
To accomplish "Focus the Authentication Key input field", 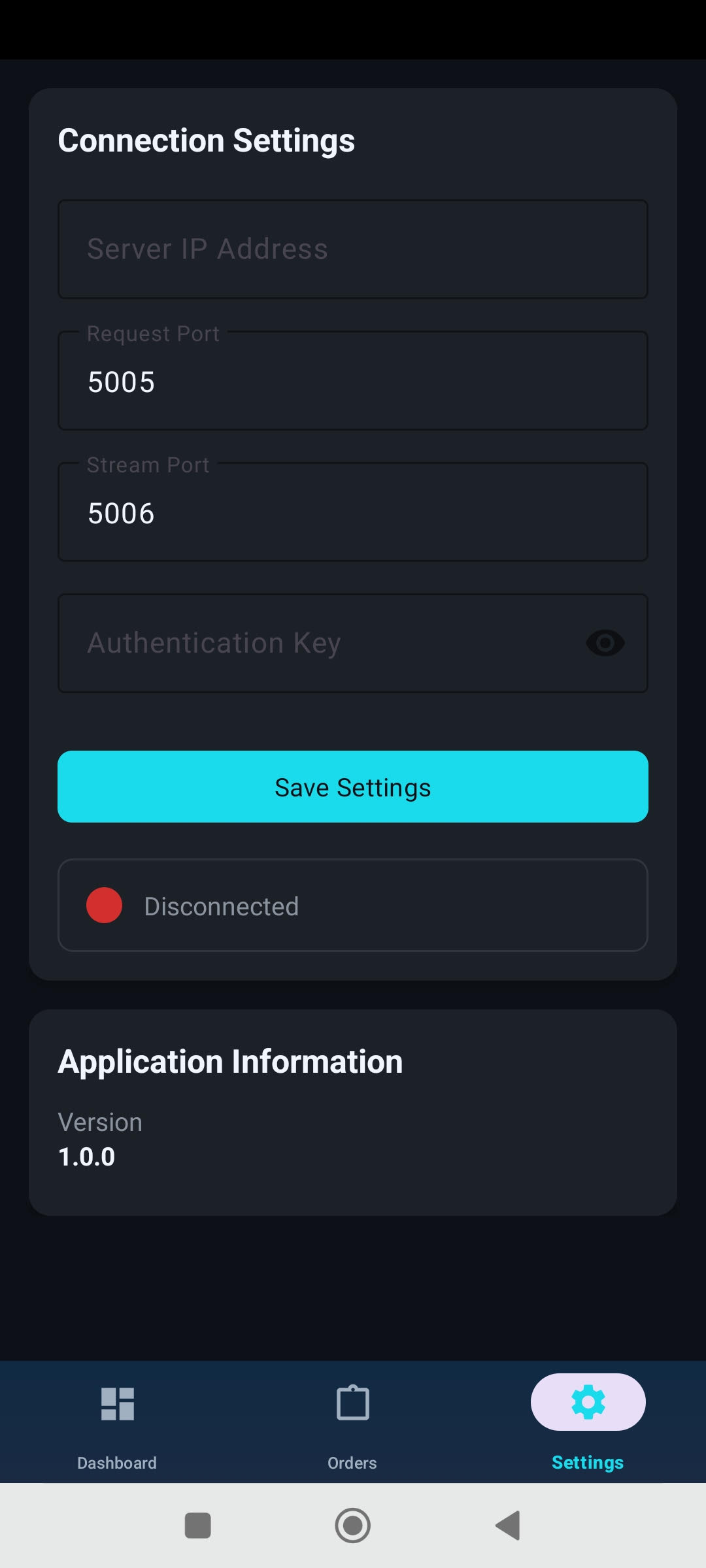I will point(320,643).
